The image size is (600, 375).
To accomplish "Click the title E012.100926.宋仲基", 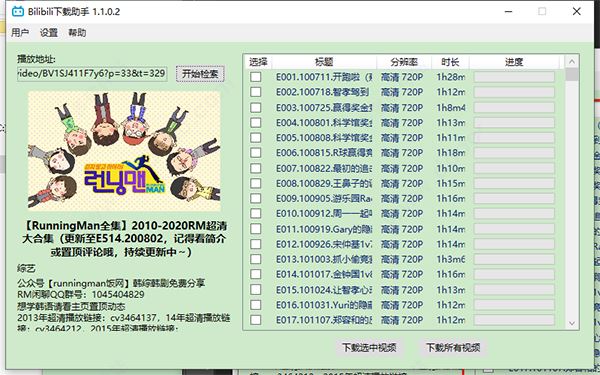I will (x=324, y=244).
